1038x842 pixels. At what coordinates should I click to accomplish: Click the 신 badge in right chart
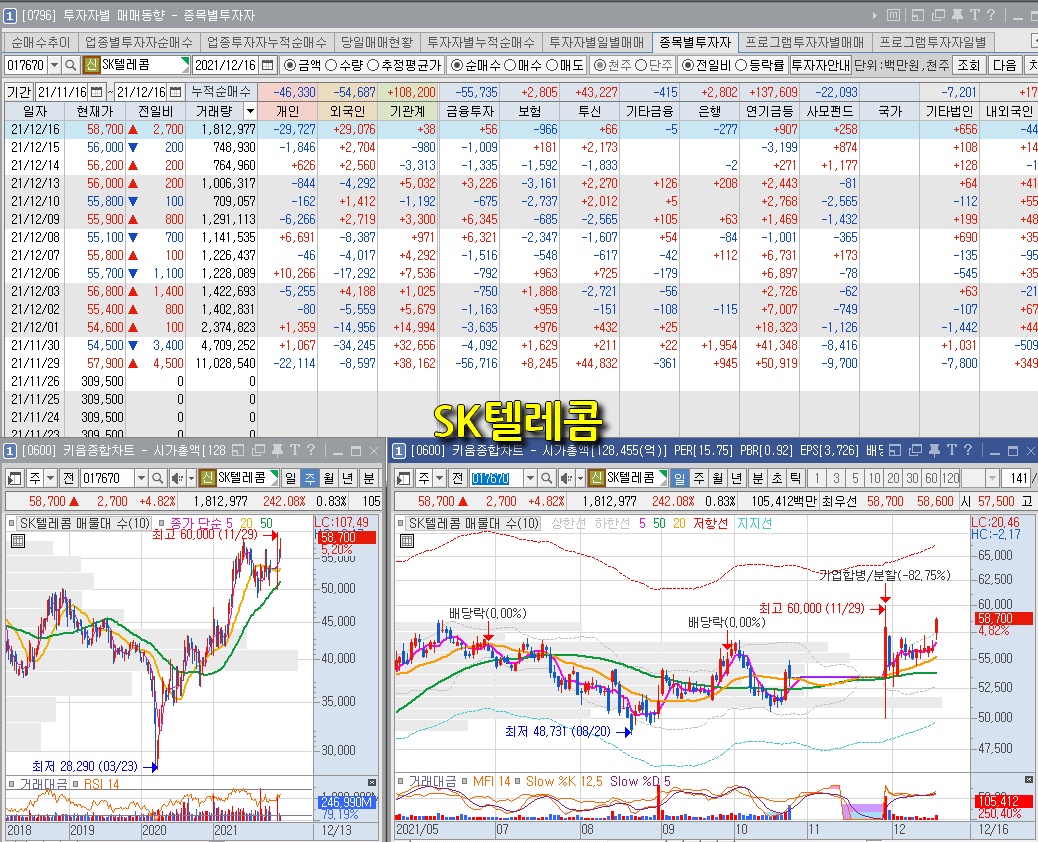point(596,477)
